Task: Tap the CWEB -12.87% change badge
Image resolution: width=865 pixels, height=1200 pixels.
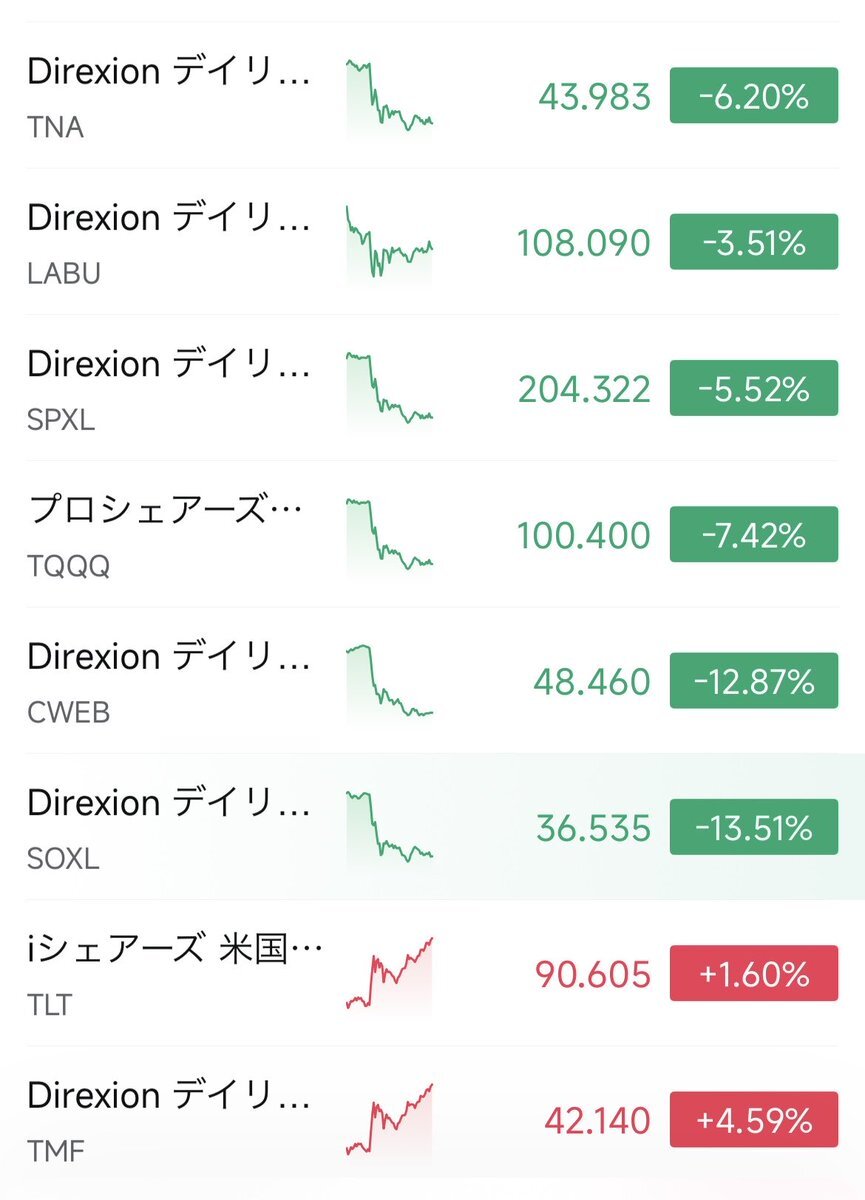Action: [753, 681]
